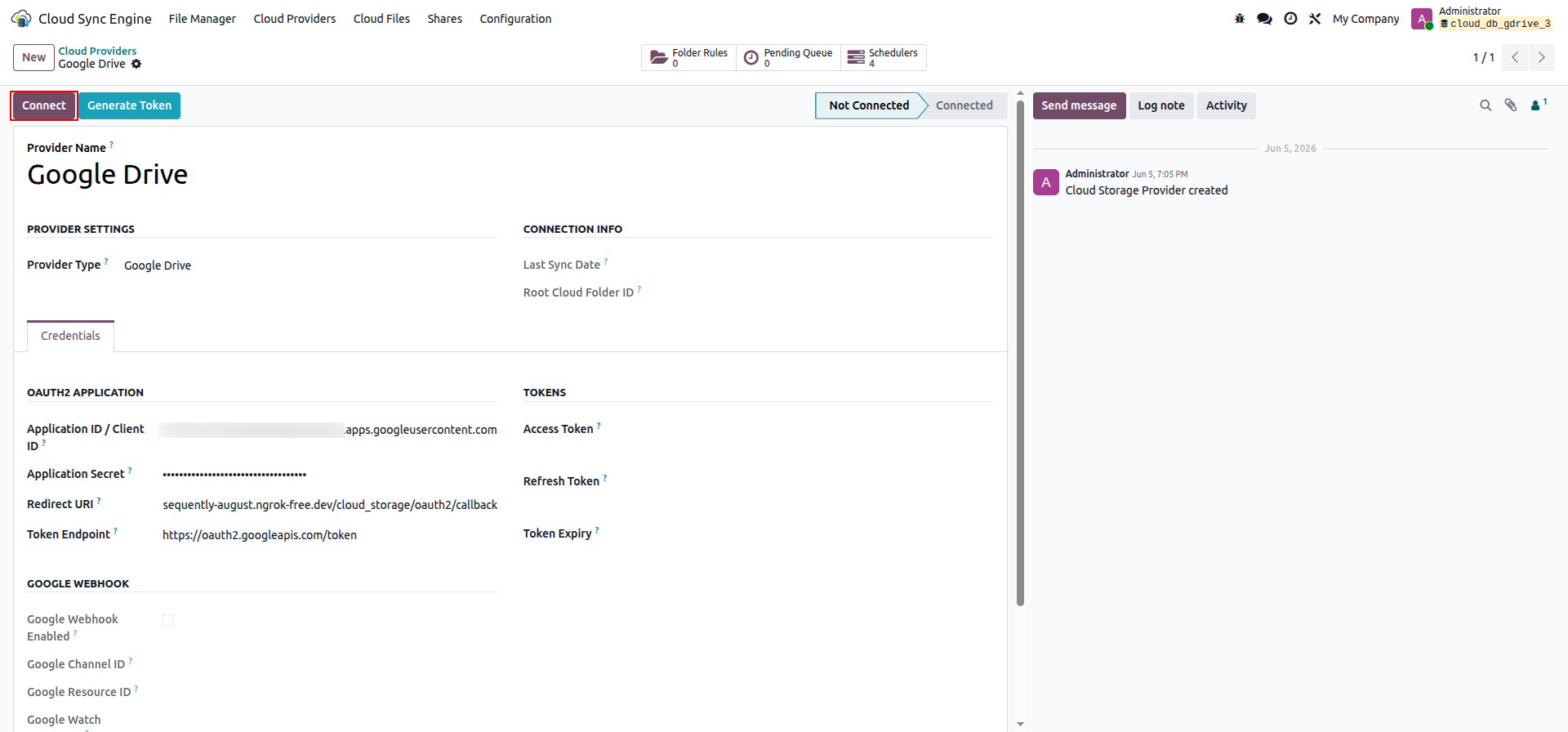This screenshot has height=732, width=1568.
Task: Search messages with the chatter magnifier icon
Action: click(x=1486, y=105)
